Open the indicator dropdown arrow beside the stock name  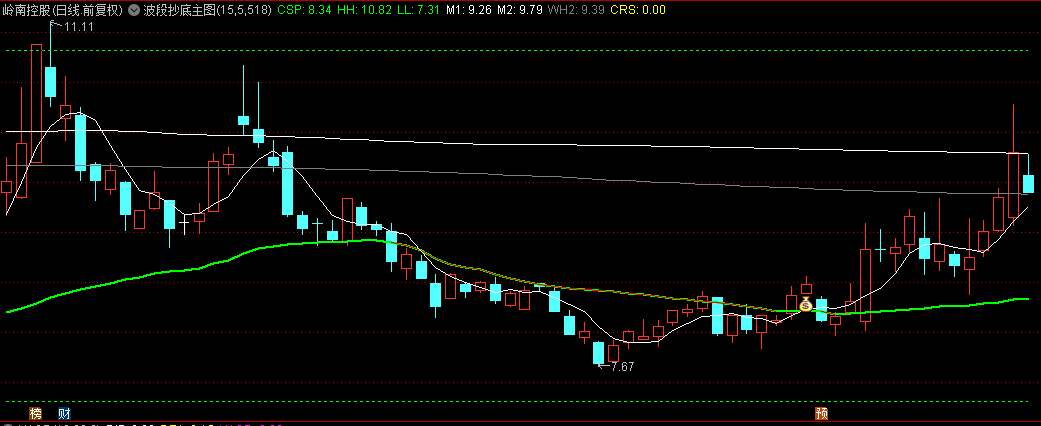point(133,10)
